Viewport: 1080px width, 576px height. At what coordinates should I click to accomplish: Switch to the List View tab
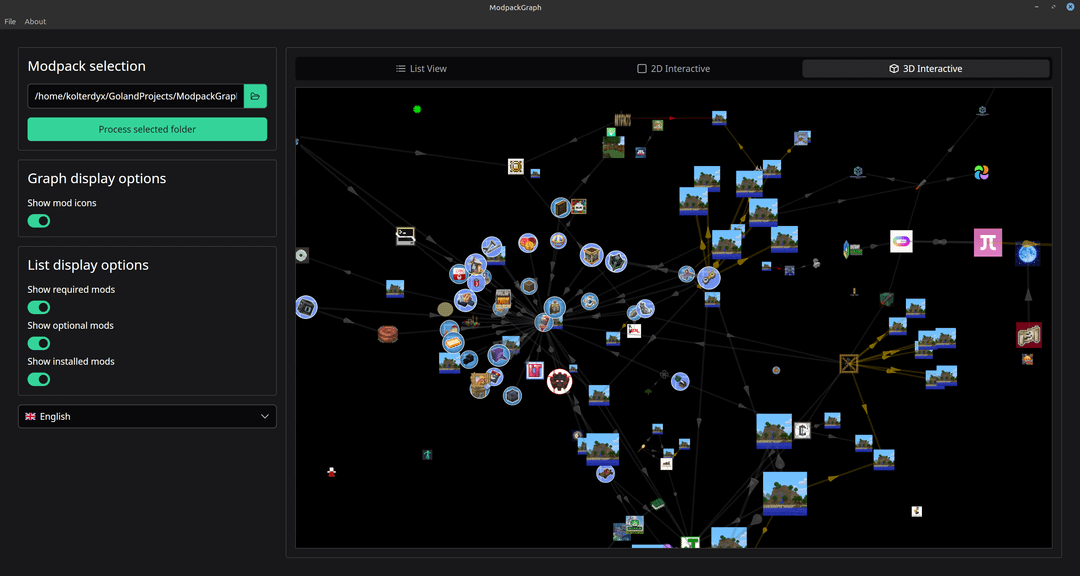[x=421, y=69]
